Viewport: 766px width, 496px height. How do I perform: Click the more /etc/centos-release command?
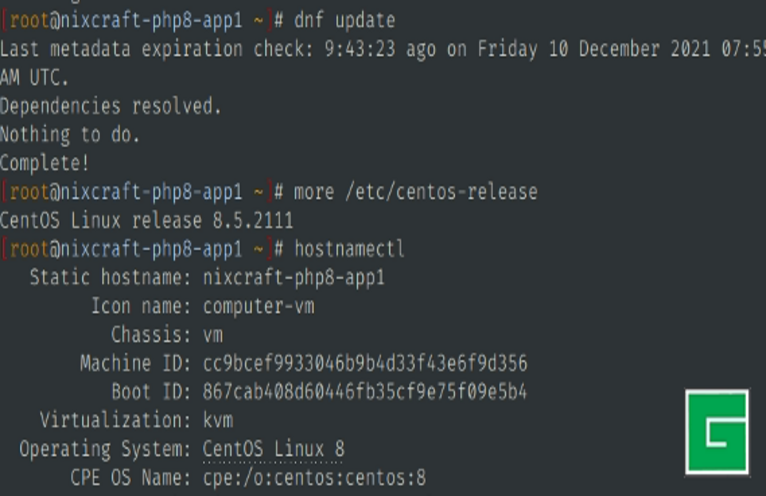coord(415,191)
